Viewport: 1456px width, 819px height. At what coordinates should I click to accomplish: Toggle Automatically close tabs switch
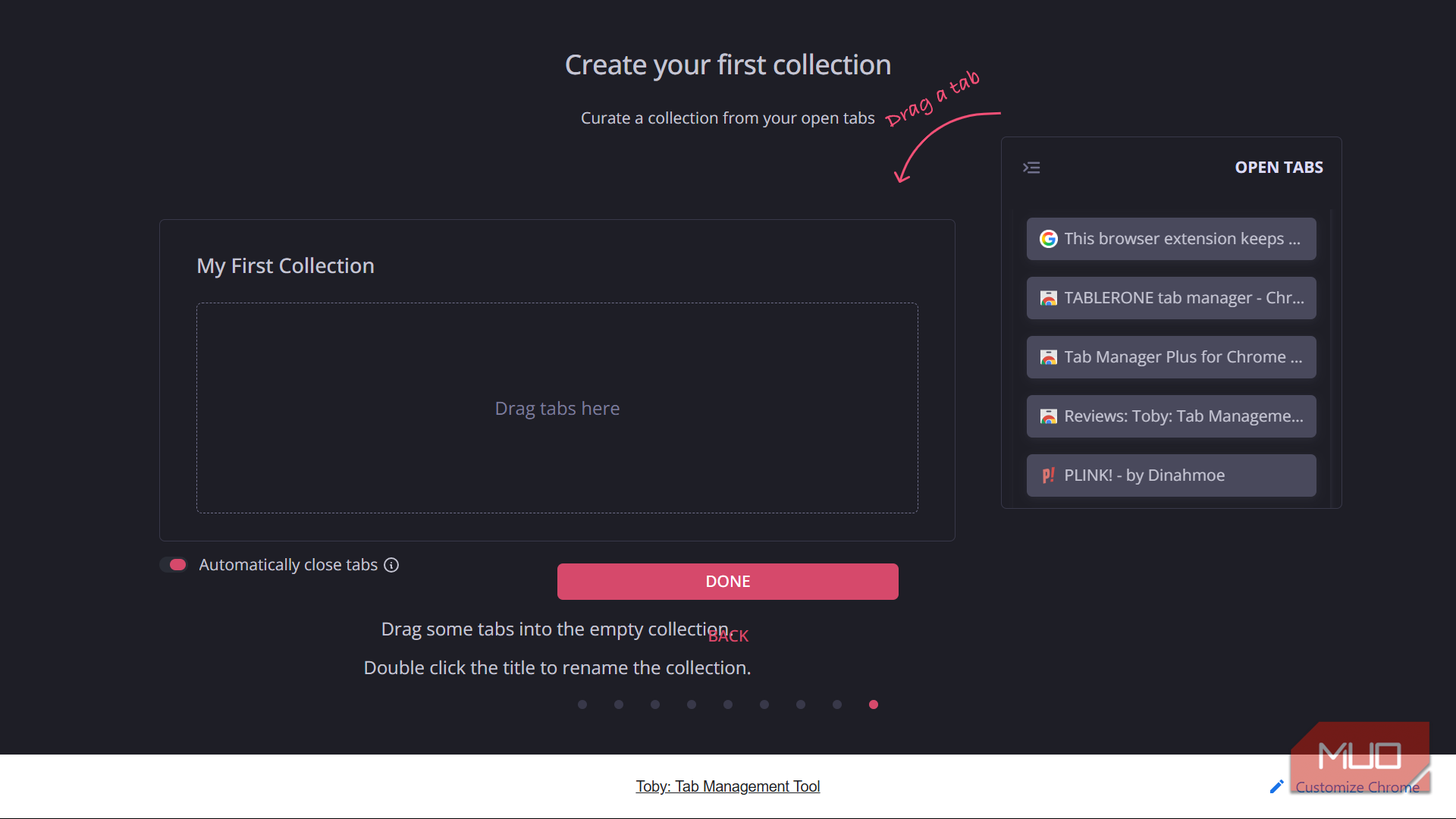pyautogui.click(x=174, y=565)
